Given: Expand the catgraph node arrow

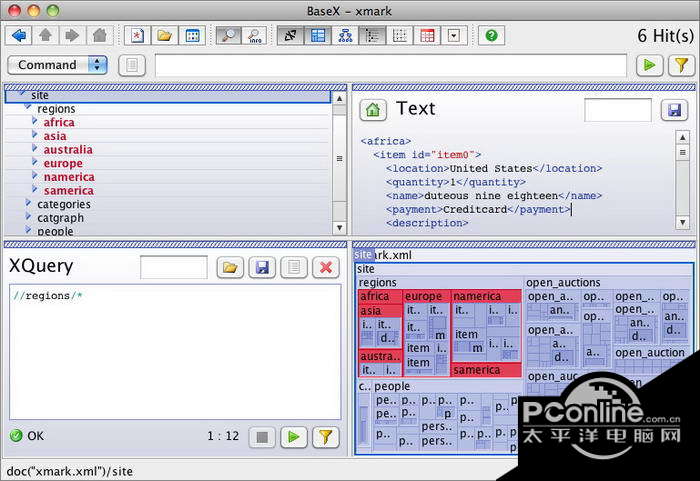Looking at the screenshot, I should pos(29,217).
